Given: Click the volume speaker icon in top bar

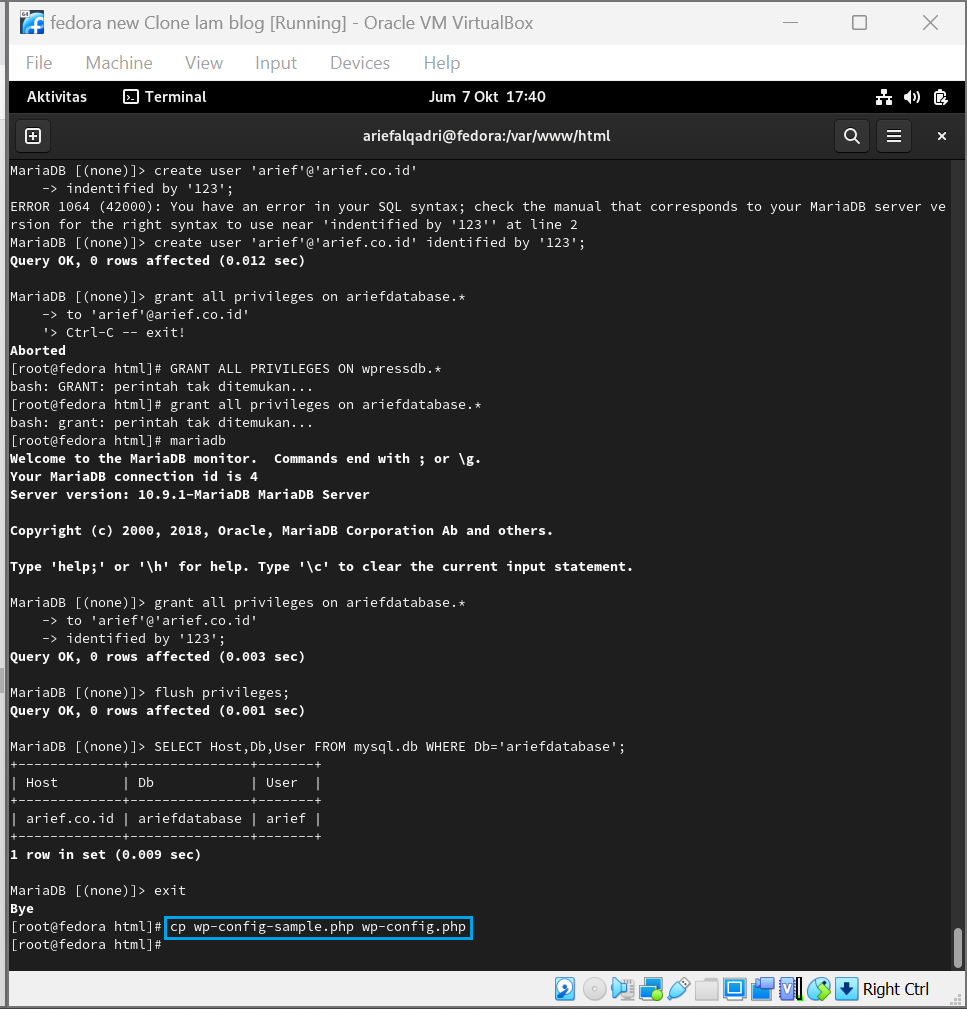Looking at the screenshot, I should coord(912,97).
